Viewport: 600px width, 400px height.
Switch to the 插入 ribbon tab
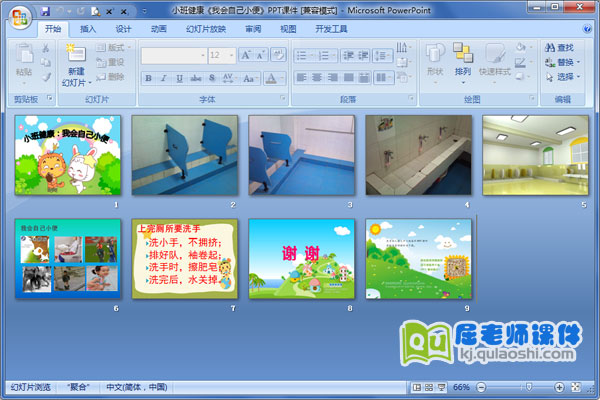88,29
